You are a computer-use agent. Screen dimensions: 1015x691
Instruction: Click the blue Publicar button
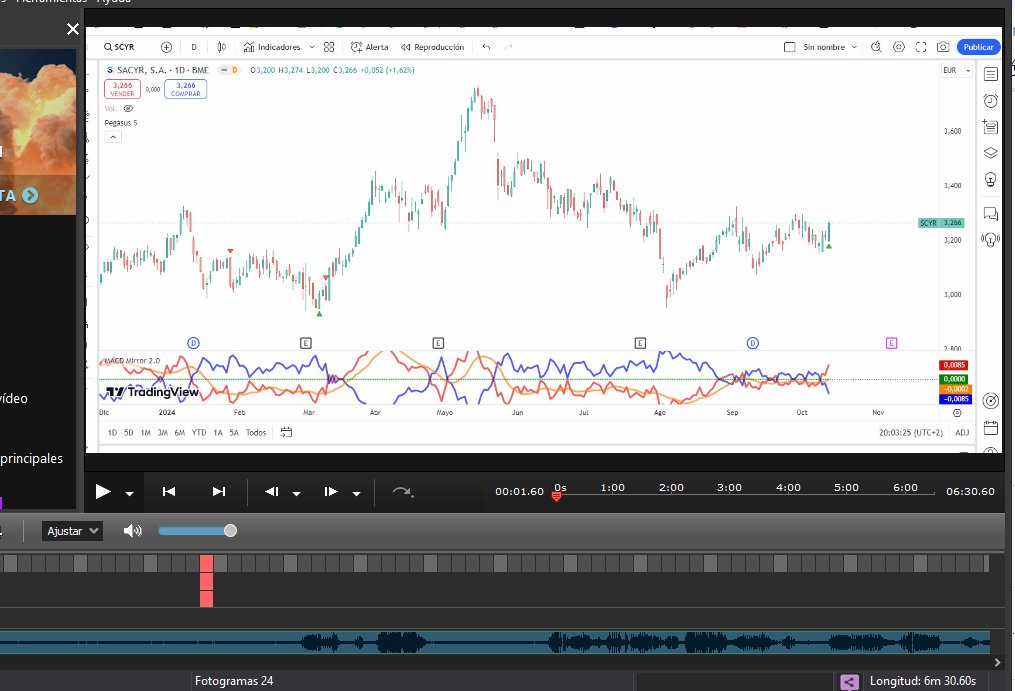click(x=978, y=47)
